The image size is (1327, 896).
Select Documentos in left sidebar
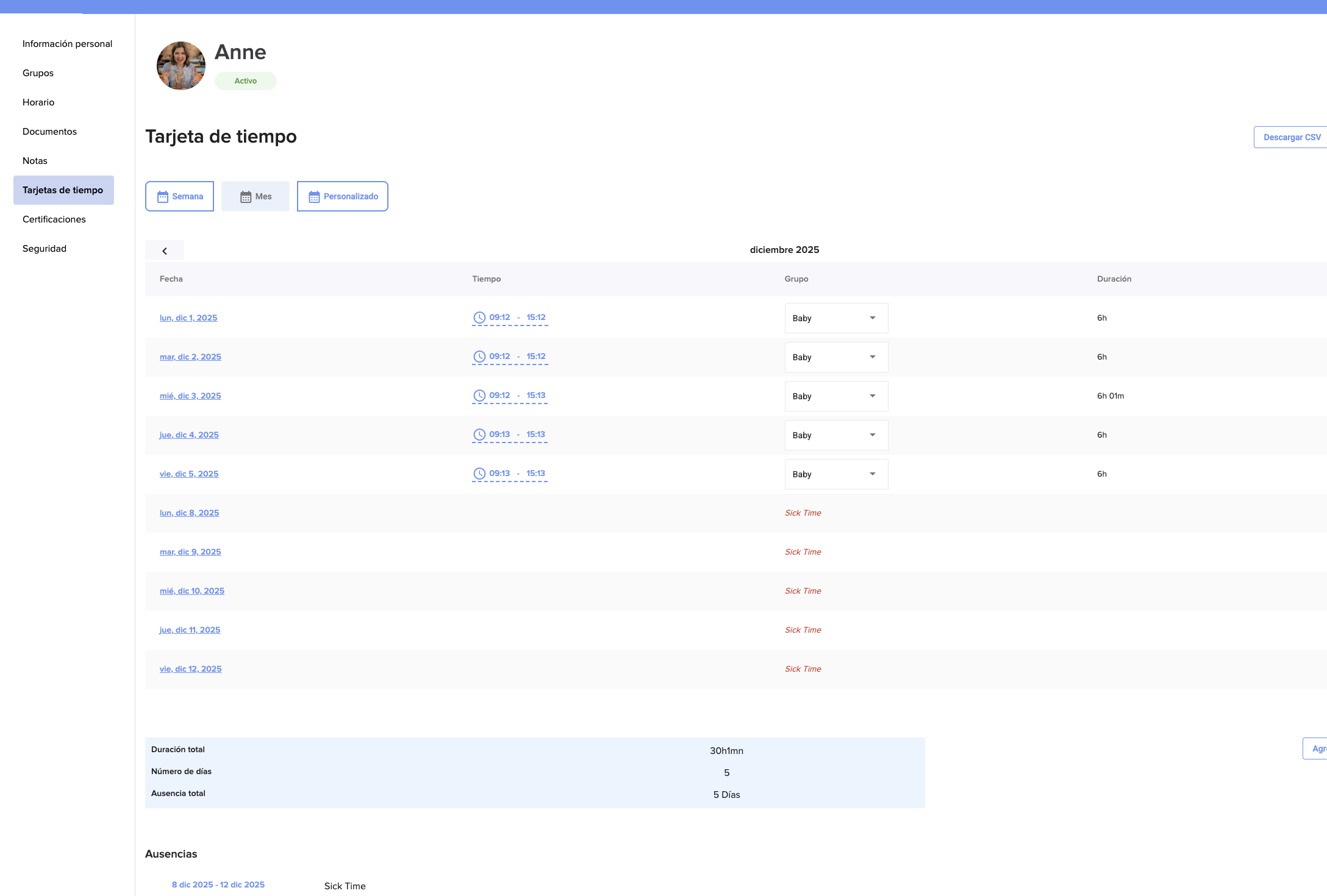(x=49, y=132)
